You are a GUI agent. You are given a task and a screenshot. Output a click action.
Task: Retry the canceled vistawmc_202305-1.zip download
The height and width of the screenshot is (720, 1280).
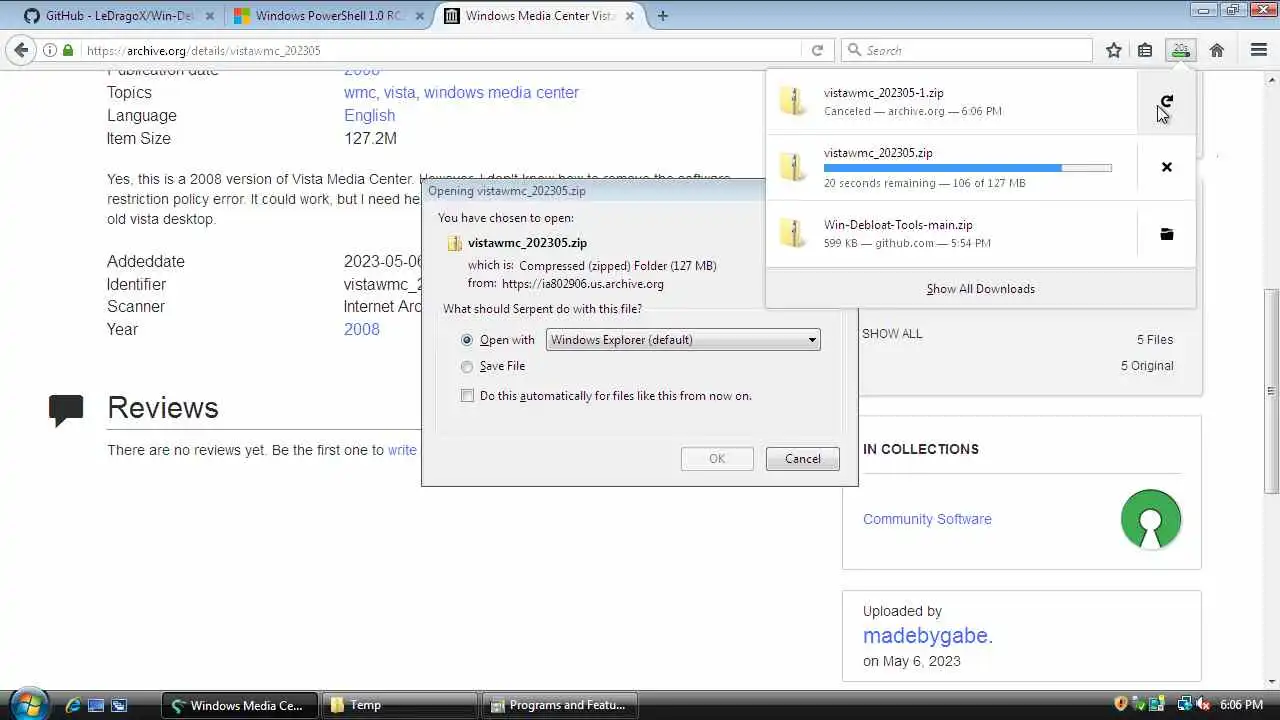click(x=1166, y=102)
